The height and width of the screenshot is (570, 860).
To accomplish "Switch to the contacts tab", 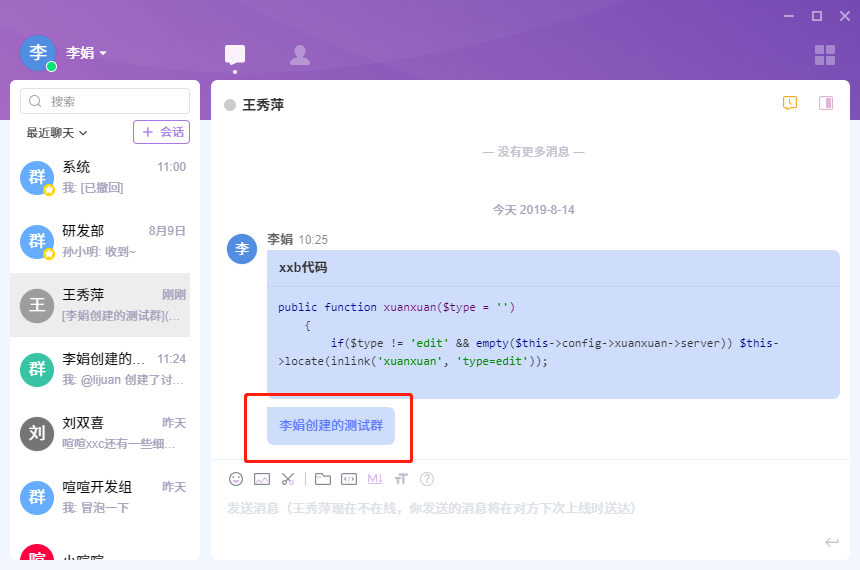I will [299, 55].
